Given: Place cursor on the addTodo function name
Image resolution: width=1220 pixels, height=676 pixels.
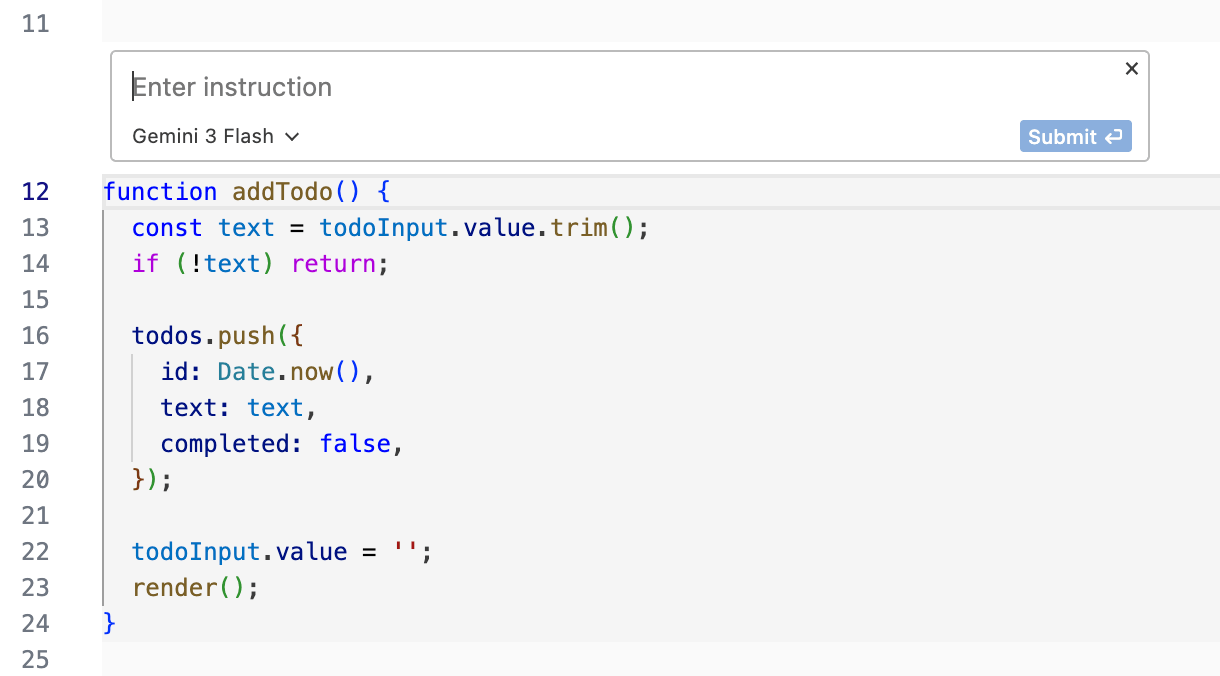Looking at the screenshot, I should point(282,192).
